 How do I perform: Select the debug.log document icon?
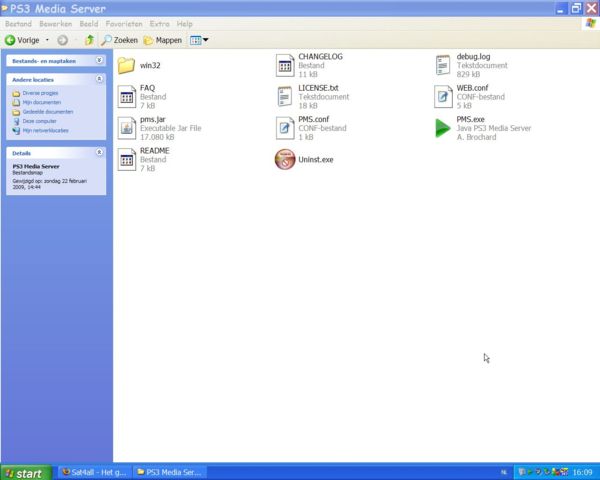tap(443, 65)
